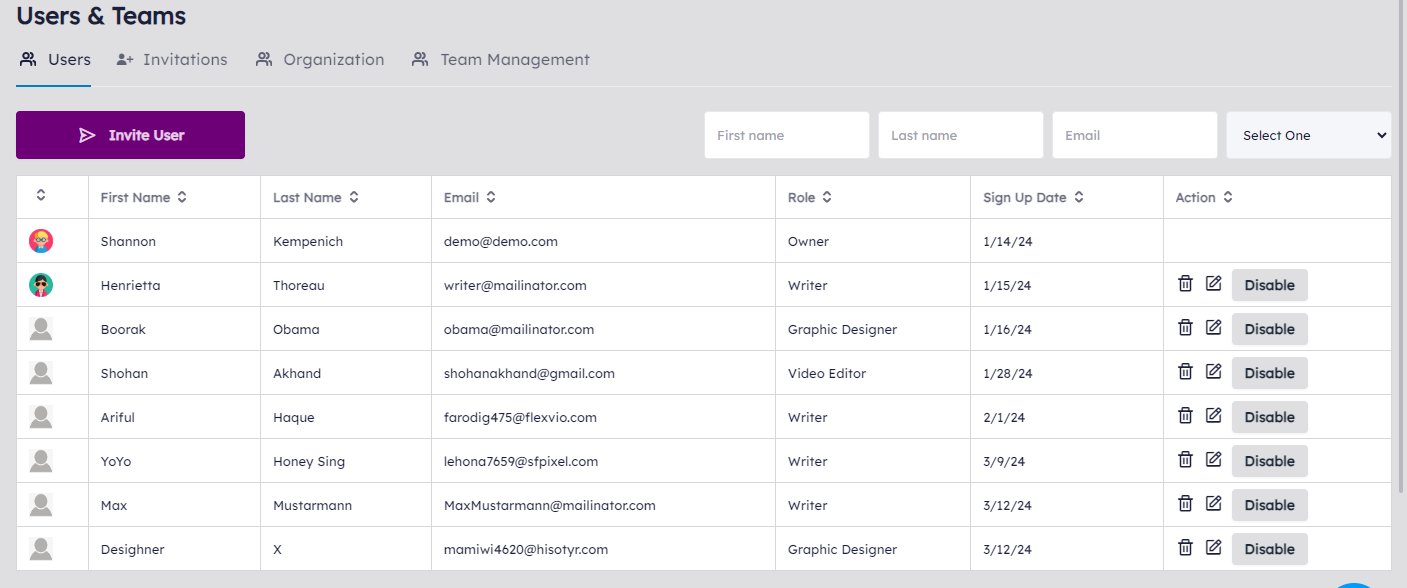Click Shohan Akhand's placeholder avatar
The image size is (1407, 588).
[41, 373]
